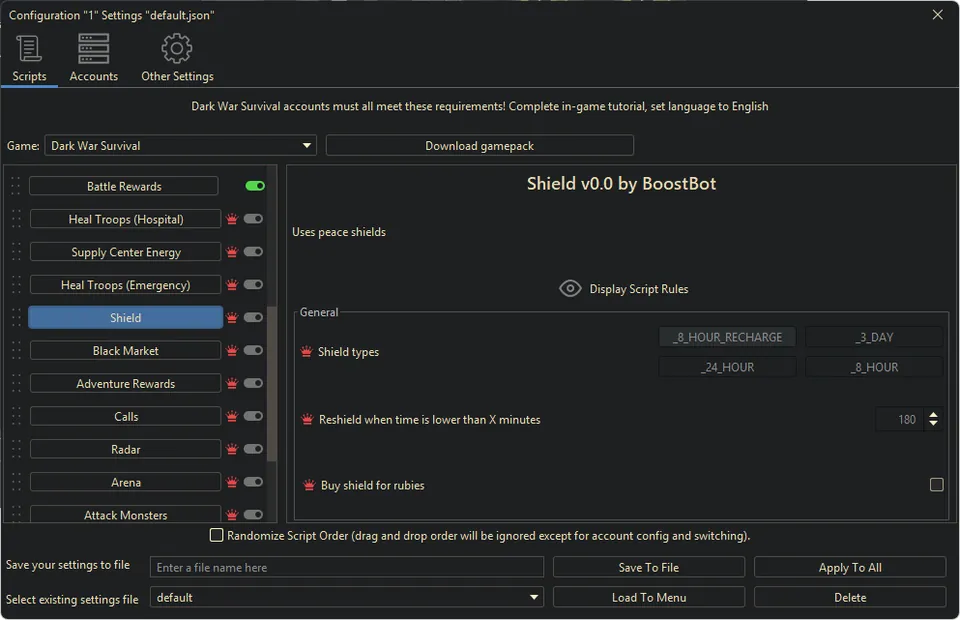This screenshot has width=960, height=620.
Task: Select the _8_HOUR shield type
Action: (874, 367)
